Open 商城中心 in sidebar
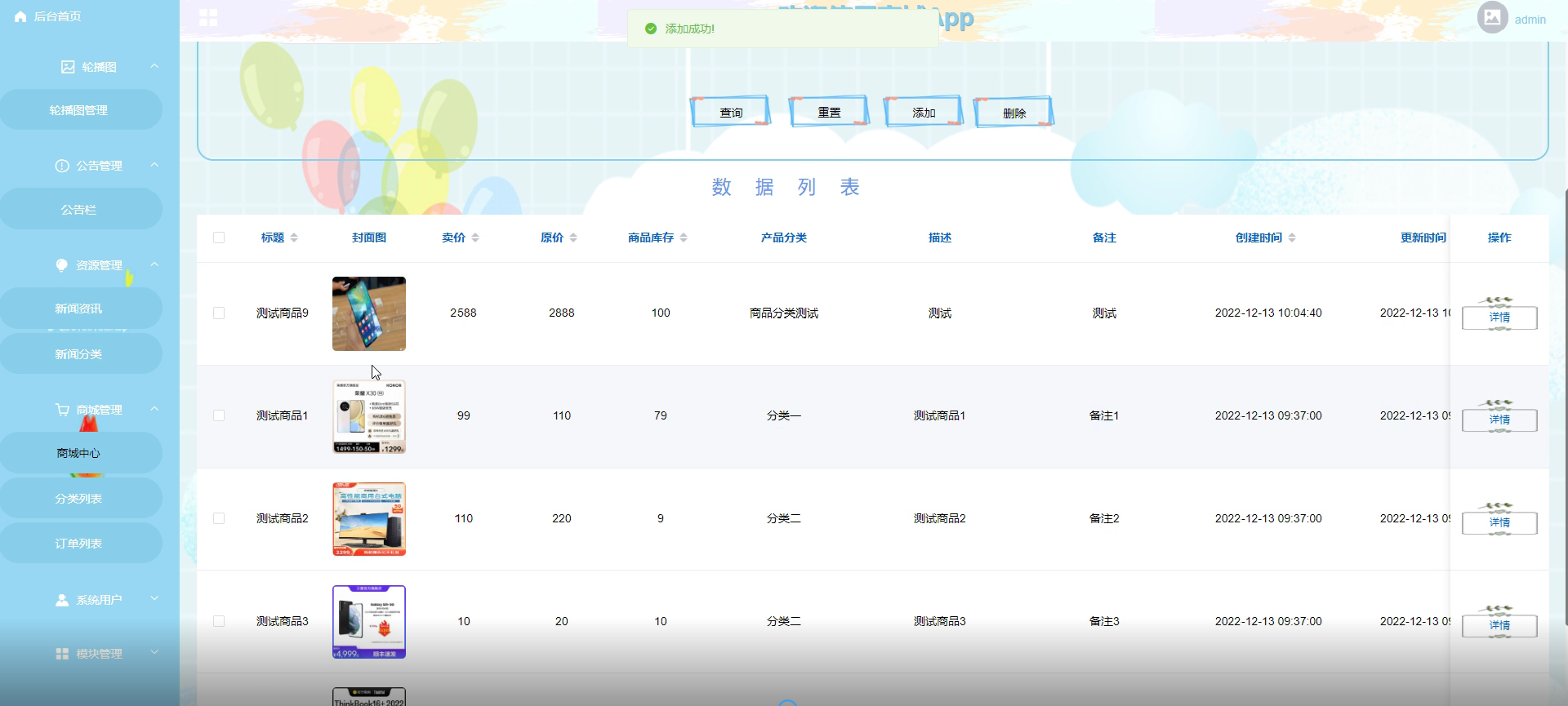 pyautogui.click(x=81, y=453)
